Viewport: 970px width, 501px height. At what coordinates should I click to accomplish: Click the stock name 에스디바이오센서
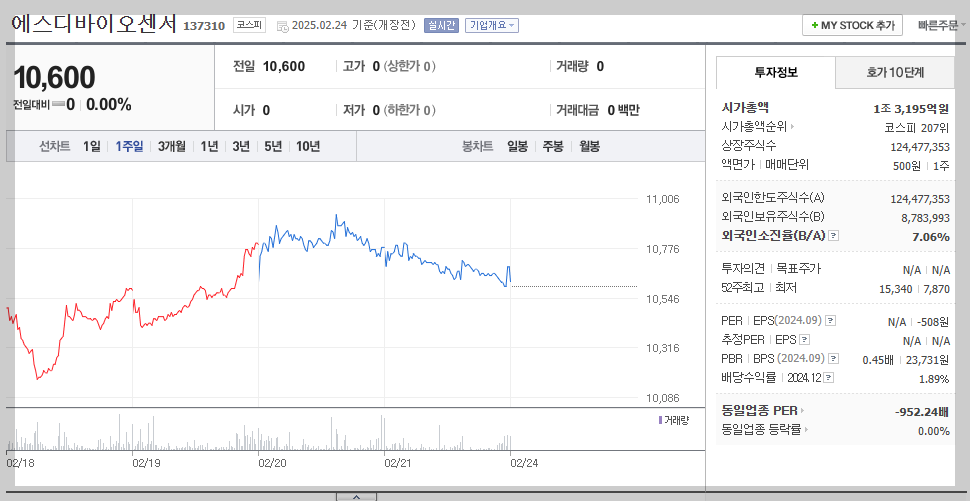pos(94,24)
